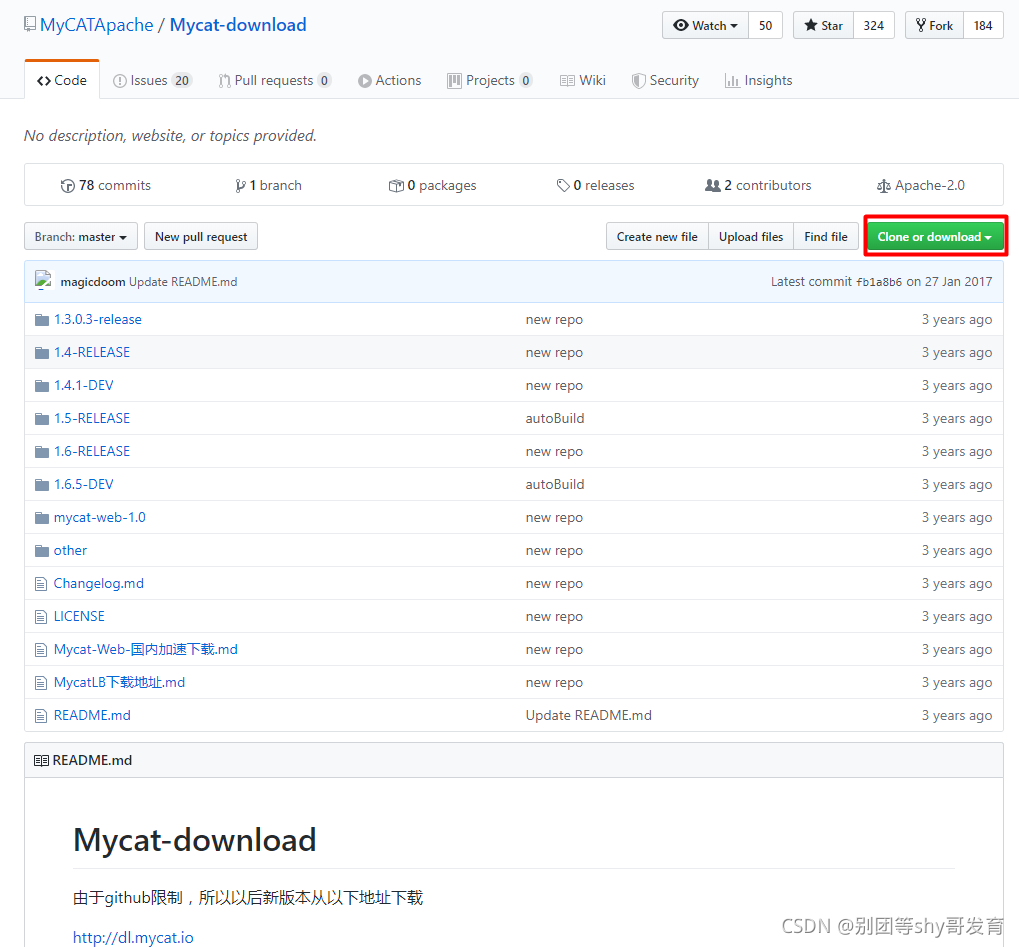The image size is (1019, 947).
Task: Click the packages box icon
Action: point(396,186)
